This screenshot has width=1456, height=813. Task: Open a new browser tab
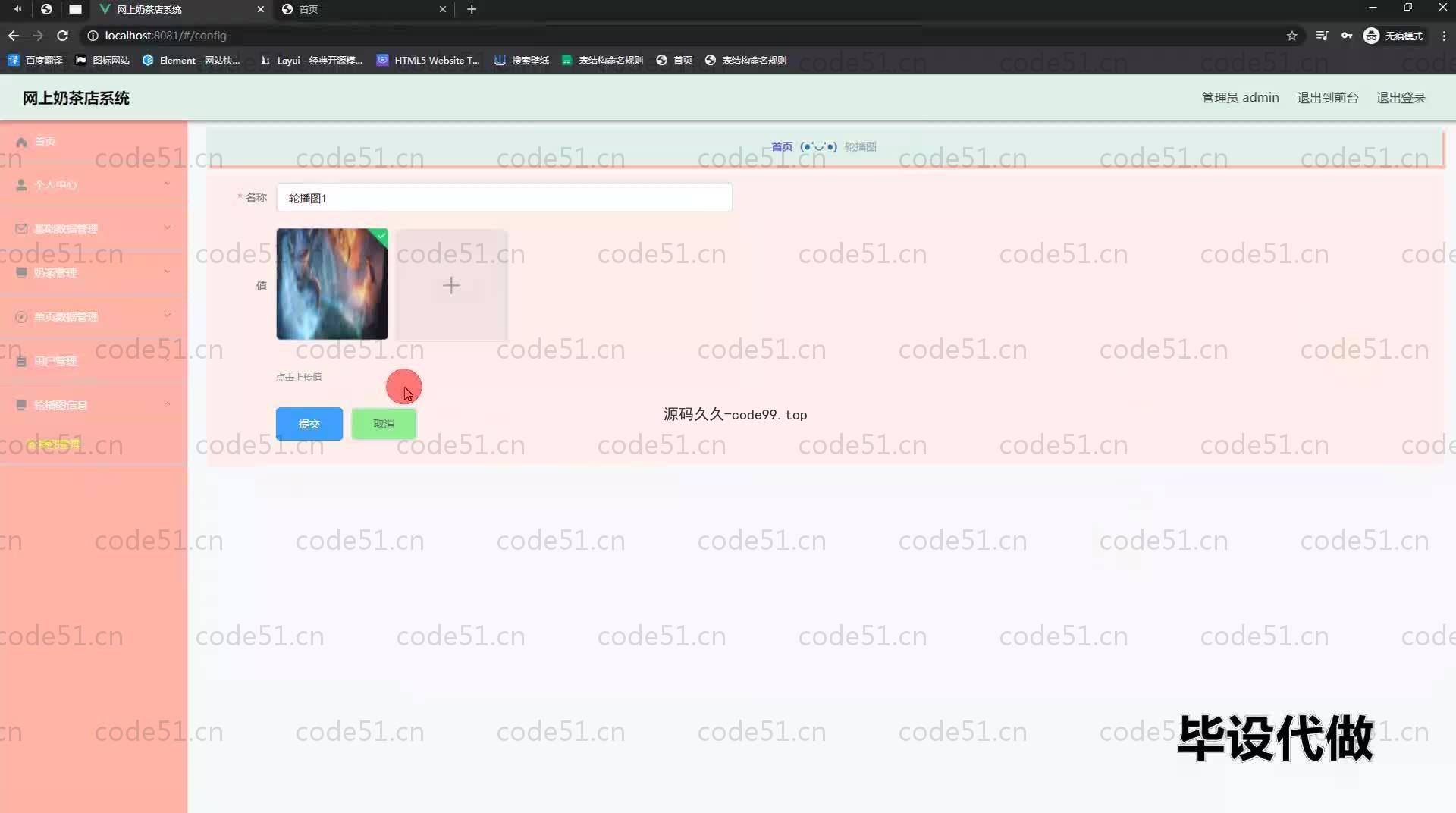point(472,9)
